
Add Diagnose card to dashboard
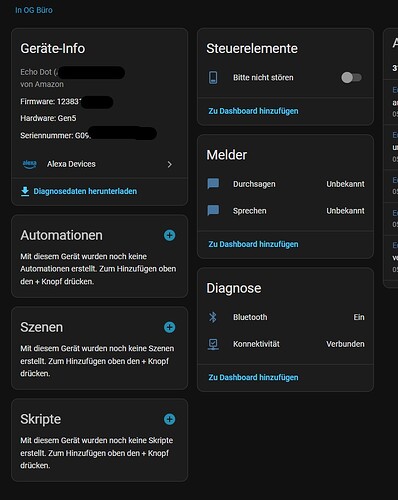[253, 377]
